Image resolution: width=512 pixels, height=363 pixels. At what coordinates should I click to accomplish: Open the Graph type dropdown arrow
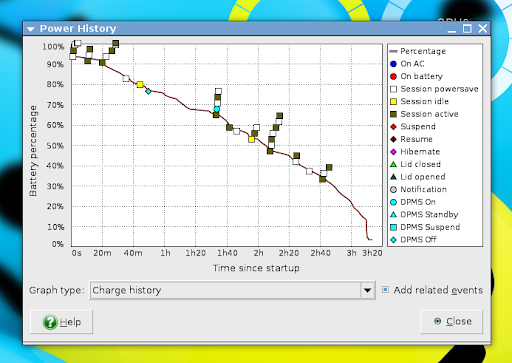pyautogui.click(x=367, y=290)
